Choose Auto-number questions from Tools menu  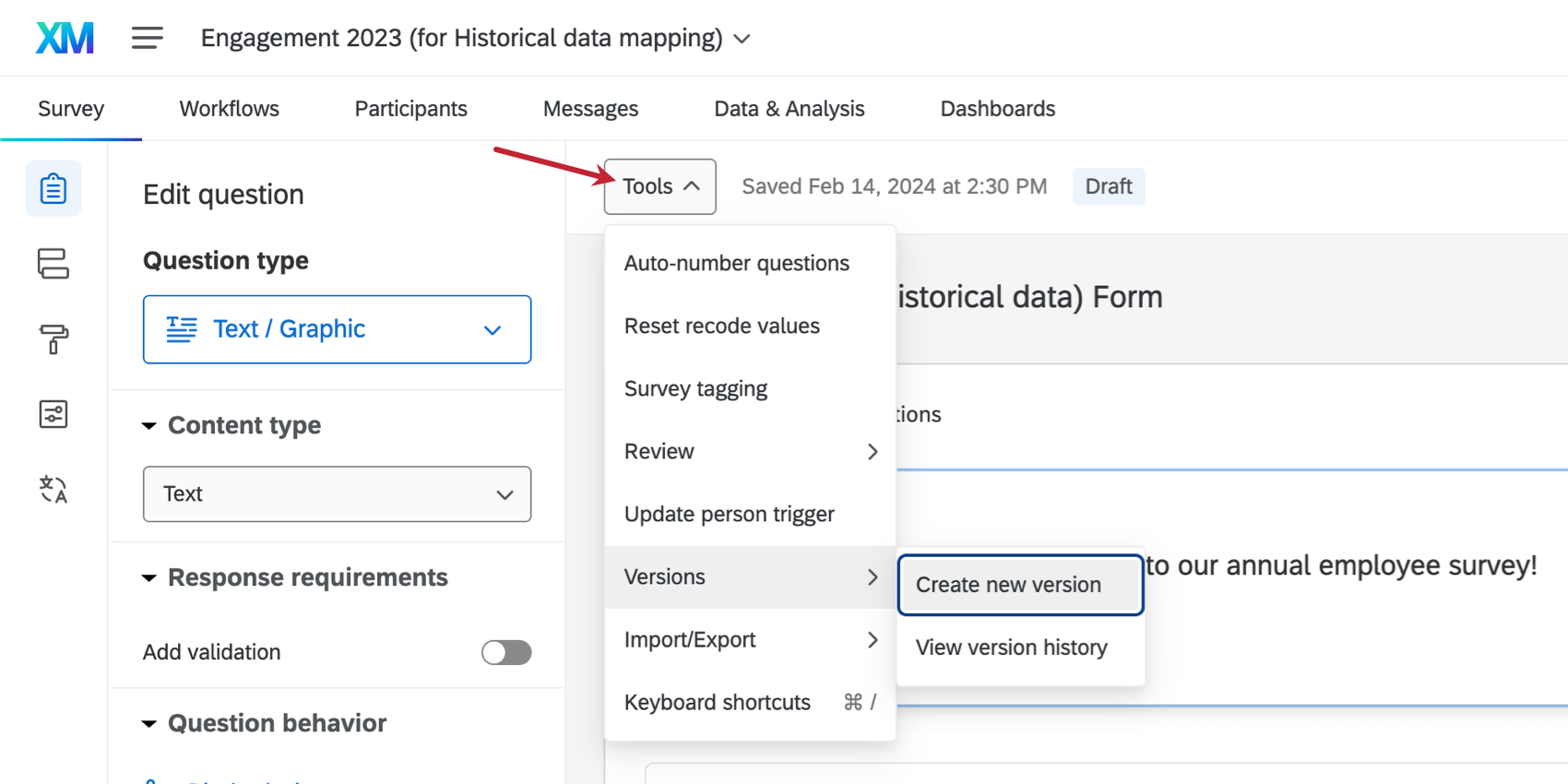[736, 263]
